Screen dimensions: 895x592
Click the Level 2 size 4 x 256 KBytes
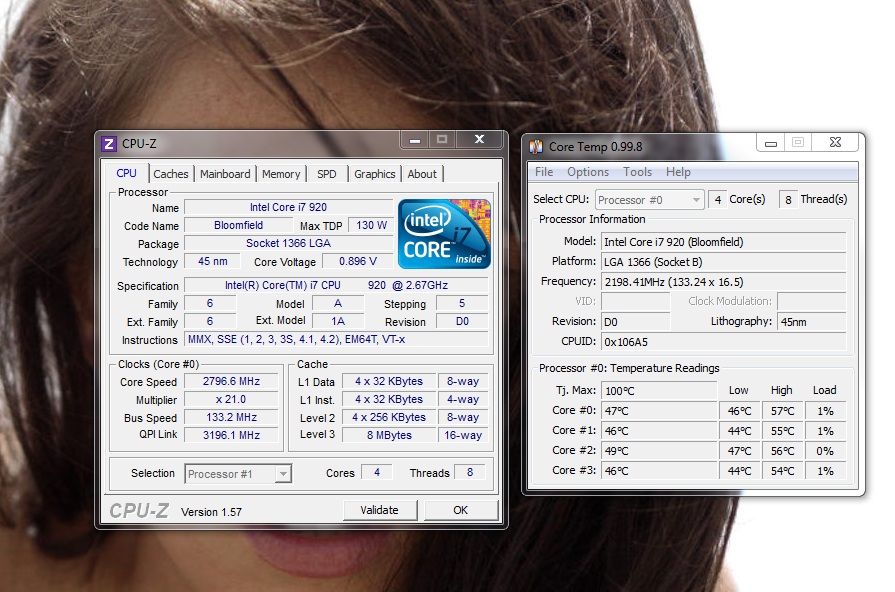tap(389, 417)
